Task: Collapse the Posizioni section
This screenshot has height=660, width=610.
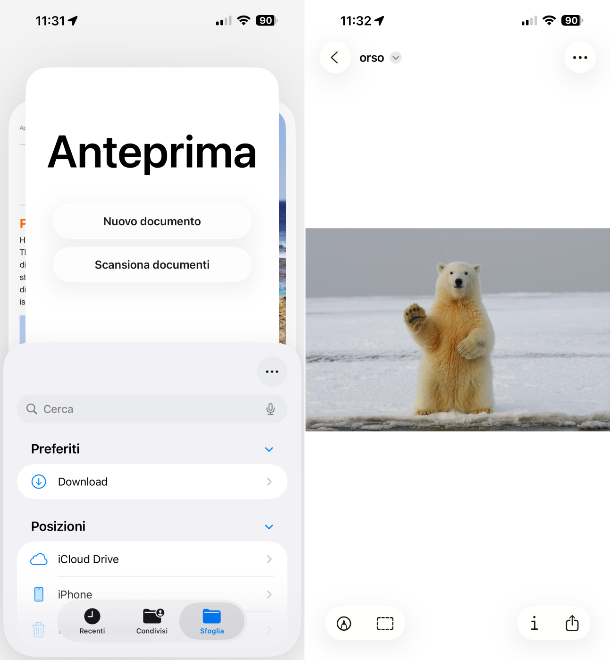Action: click(269, 527)
